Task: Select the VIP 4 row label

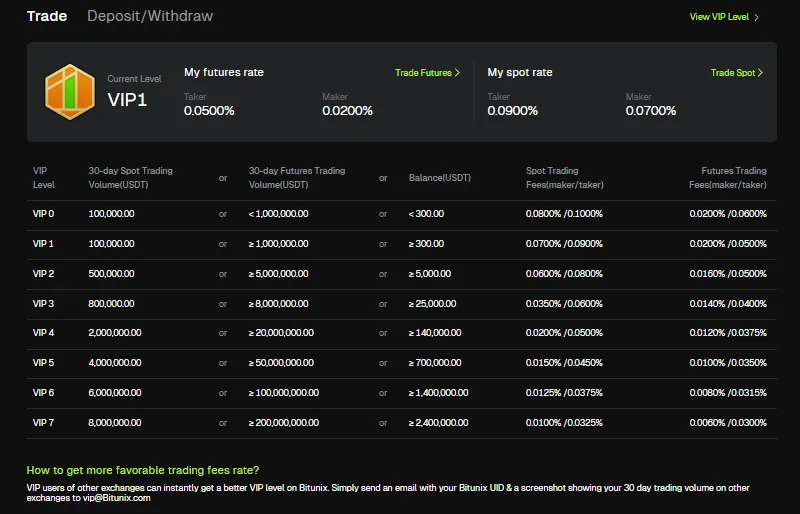Action: (x=43, y=333)
